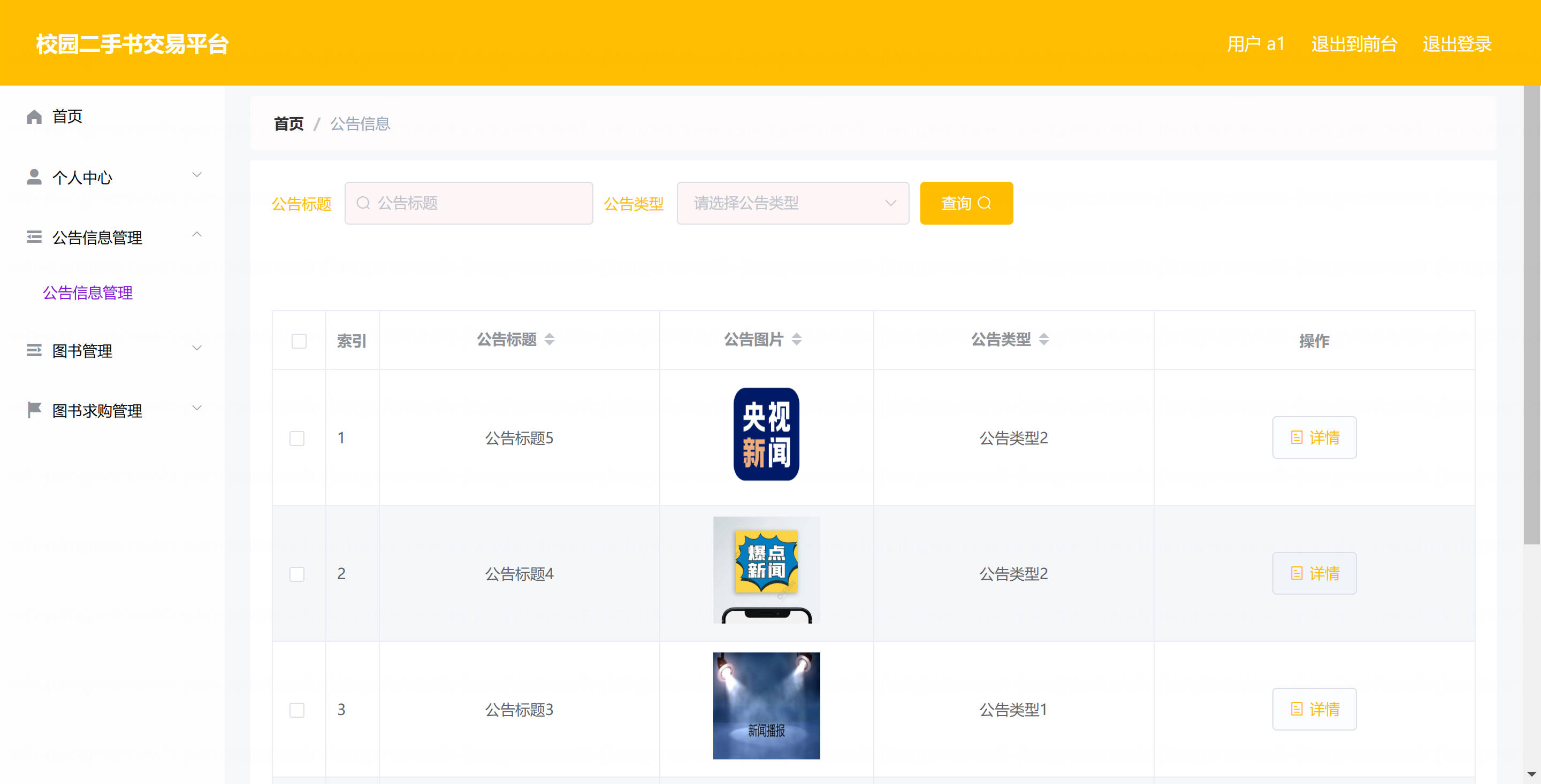Click the sort arrows next to 公告图片 header

[796, 340]
